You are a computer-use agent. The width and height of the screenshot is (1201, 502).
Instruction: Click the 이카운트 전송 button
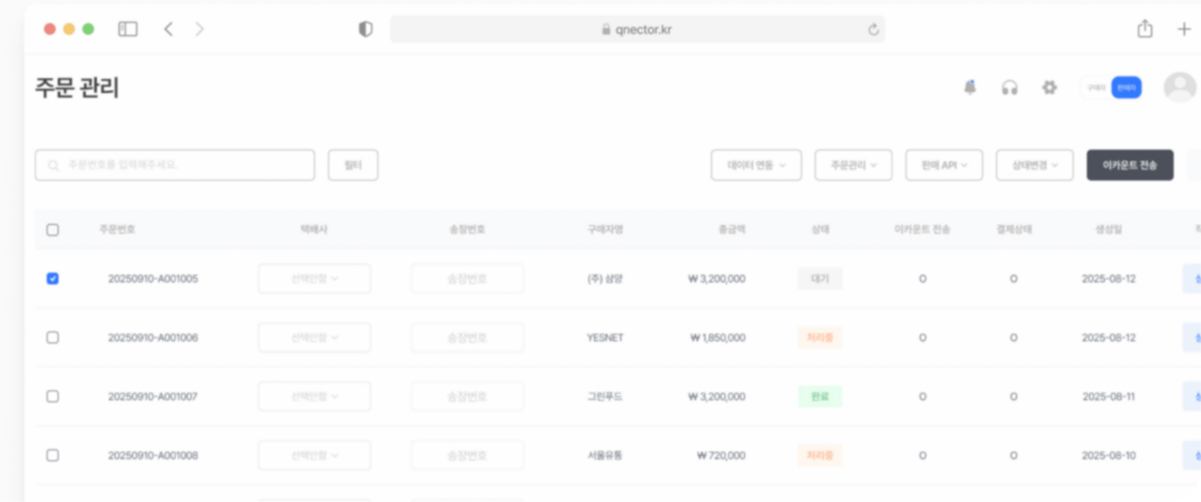[x=1130, y=165]
